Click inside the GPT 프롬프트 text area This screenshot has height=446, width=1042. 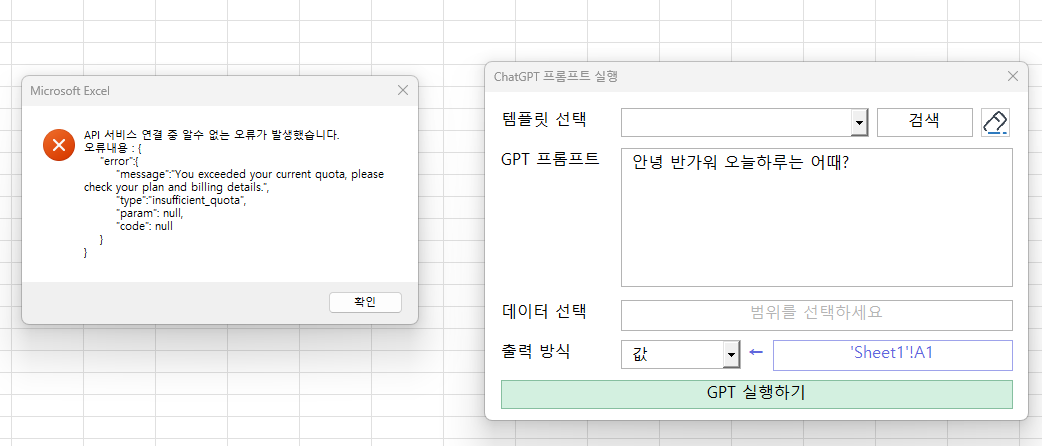(x=816, y=230)
